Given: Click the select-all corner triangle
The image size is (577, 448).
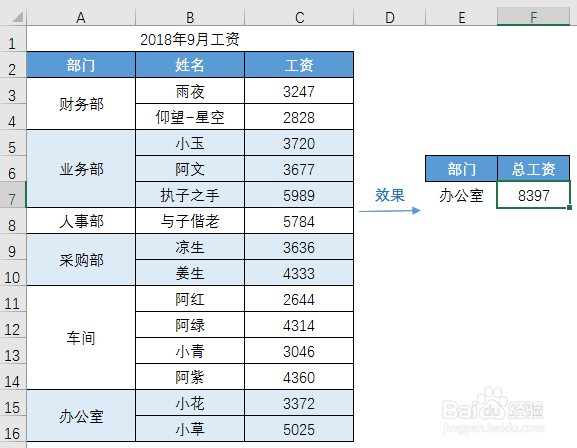Looking at the screenshot, I should [17, 17].
